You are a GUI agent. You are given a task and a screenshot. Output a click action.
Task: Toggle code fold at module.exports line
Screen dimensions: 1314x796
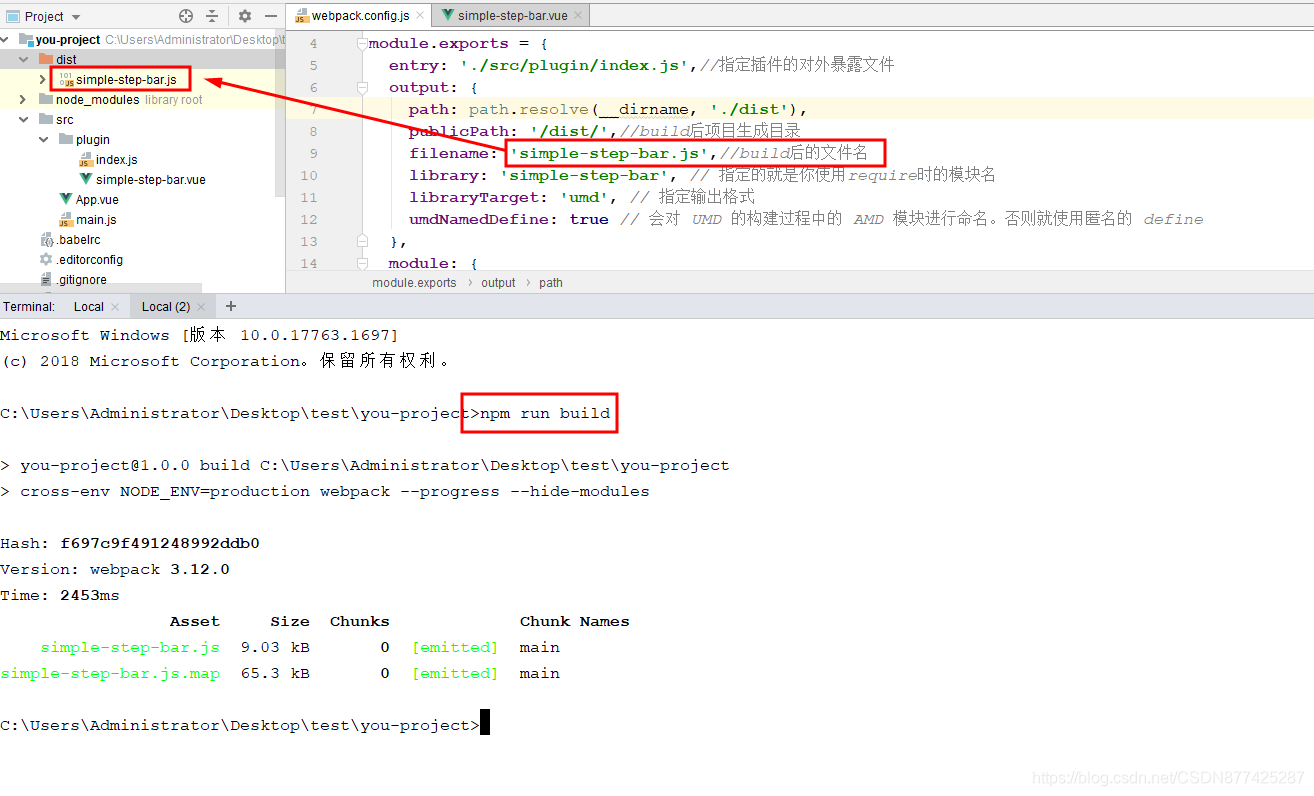coord(362,44)
